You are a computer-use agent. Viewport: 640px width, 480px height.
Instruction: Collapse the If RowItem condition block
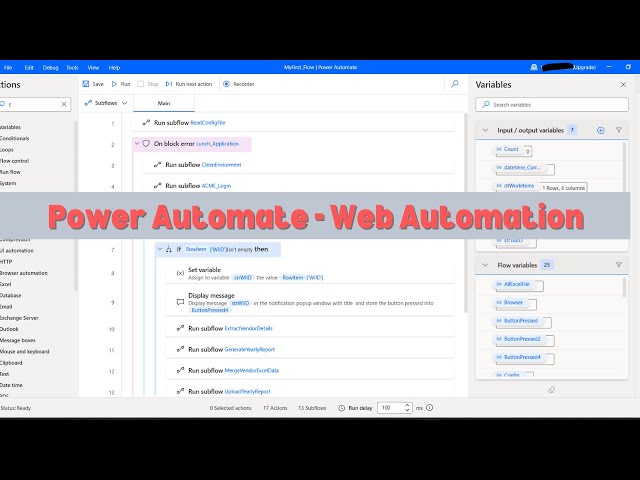point(160,249)
